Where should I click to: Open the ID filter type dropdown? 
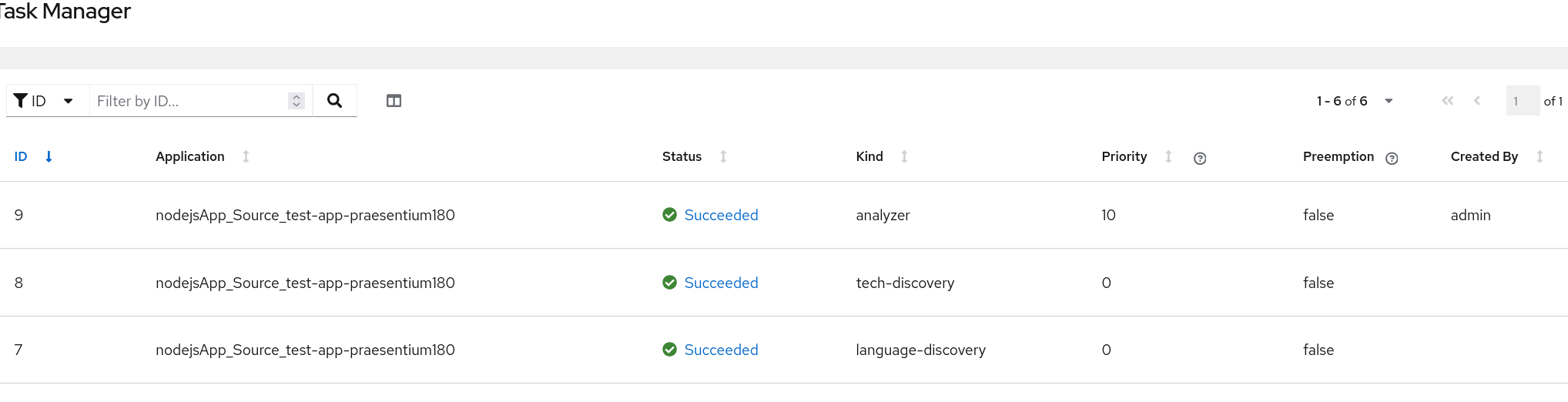[x=45, y=101]
